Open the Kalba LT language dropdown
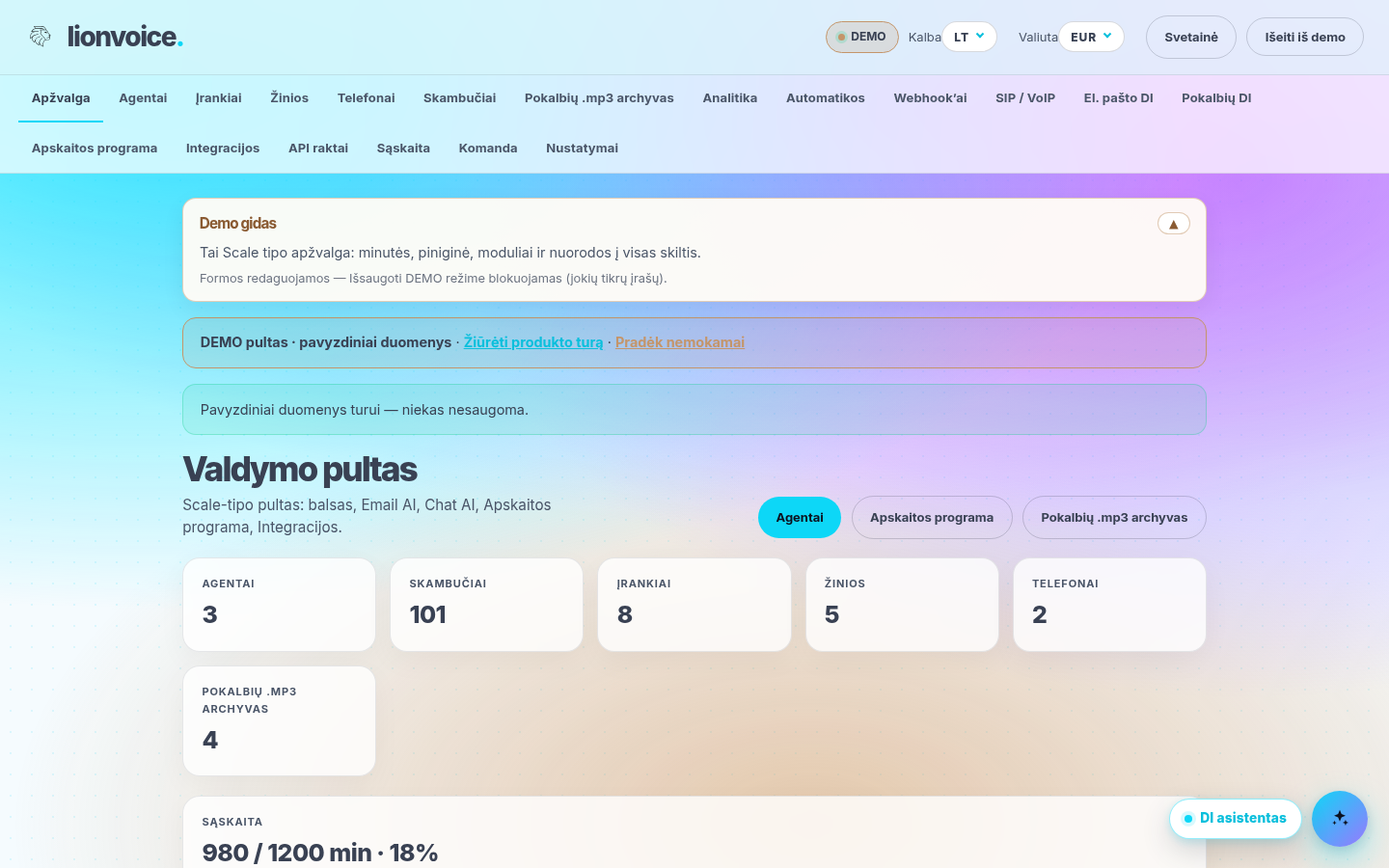This screenshot has width=1389, height=868. pyautogui.click(x=969, y=37)
